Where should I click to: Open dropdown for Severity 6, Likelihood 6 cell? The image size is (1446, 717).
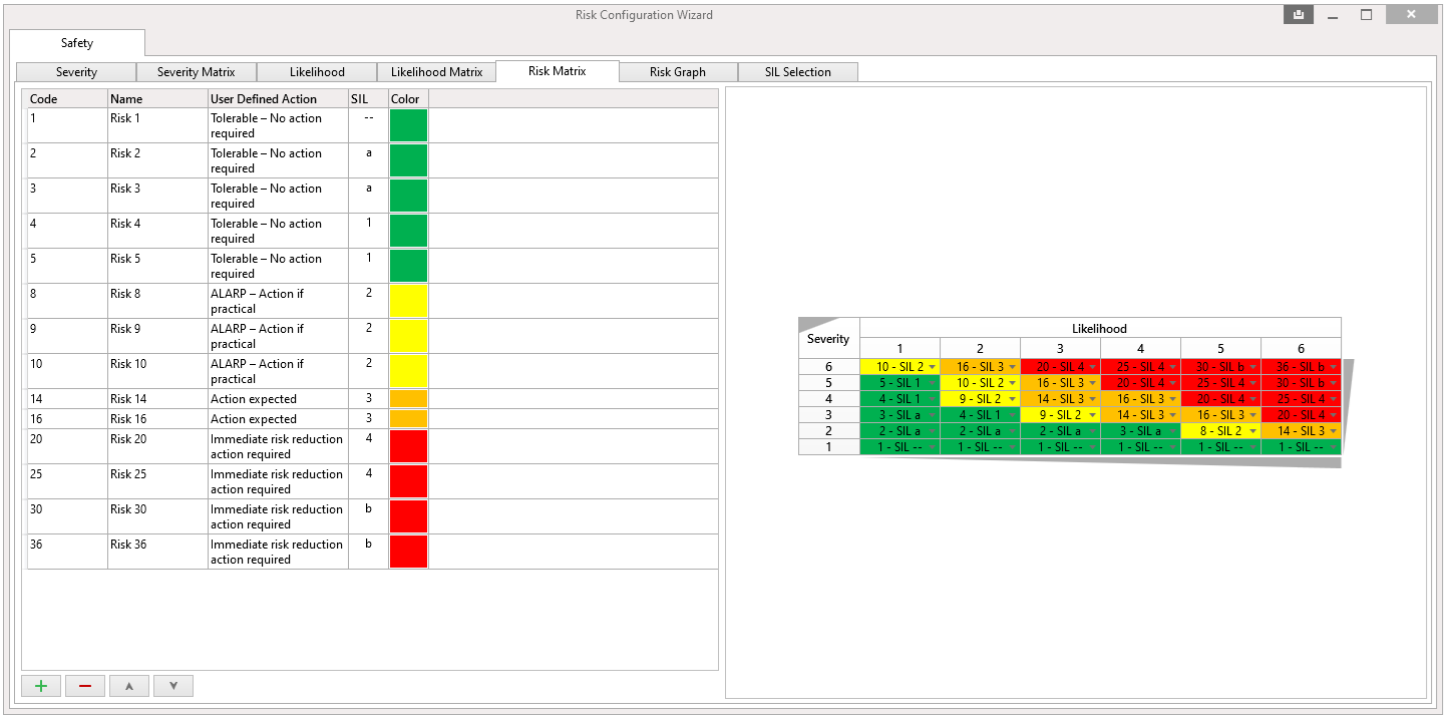click(x=1334, y=367)
